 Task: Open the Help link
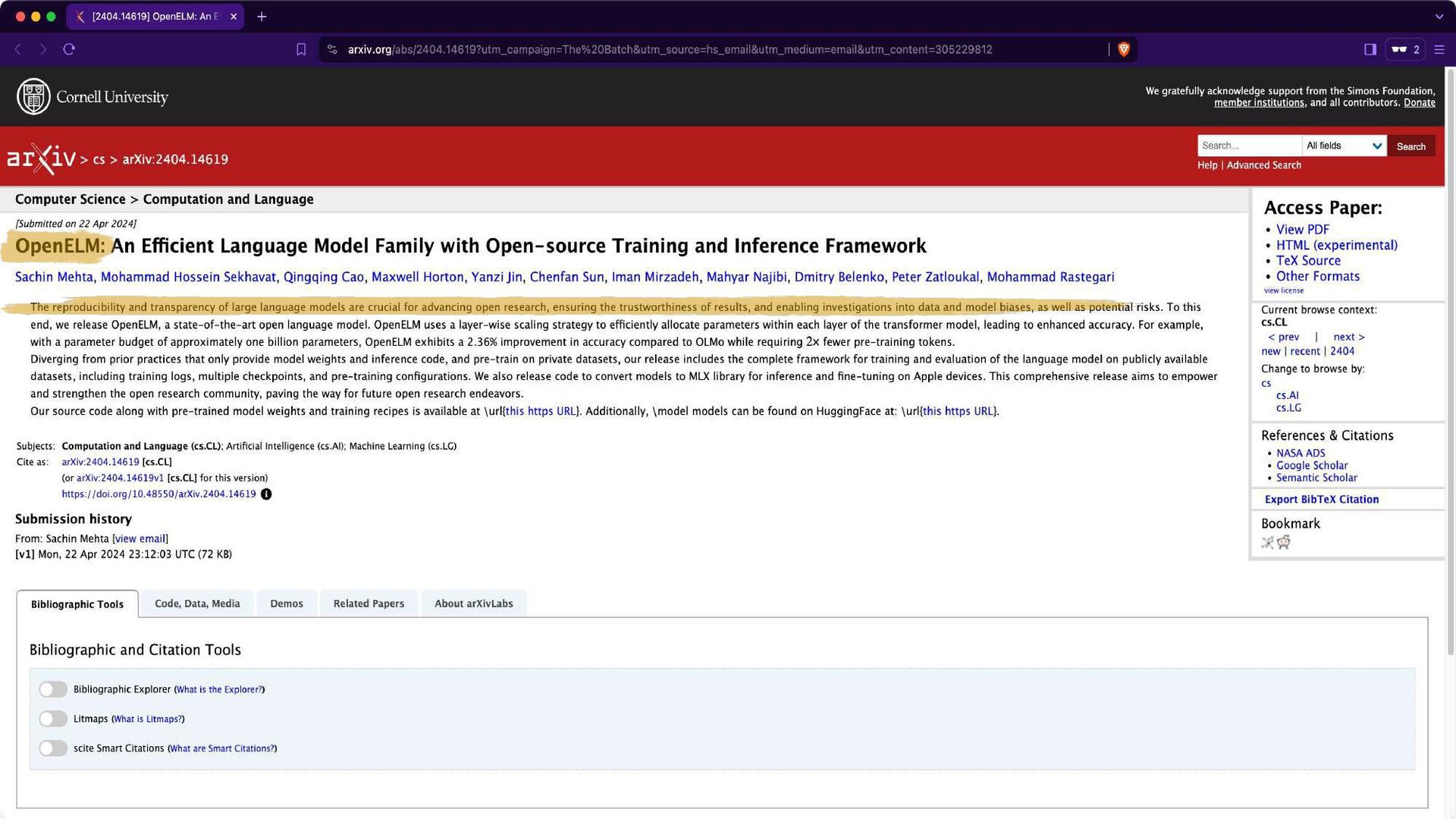pos(1207,165)
